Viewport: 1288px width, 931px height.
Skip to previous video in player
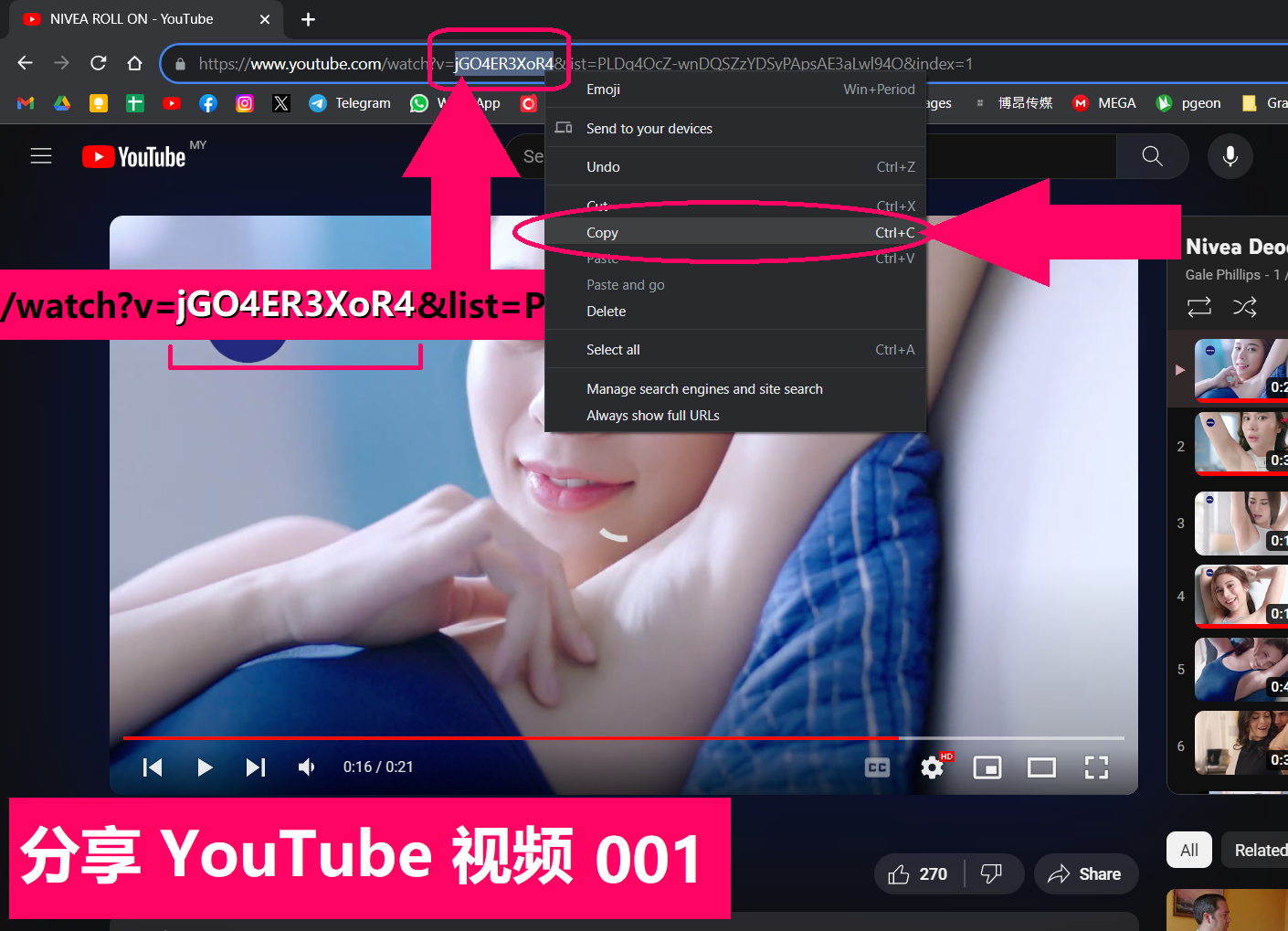click(153, 767)
